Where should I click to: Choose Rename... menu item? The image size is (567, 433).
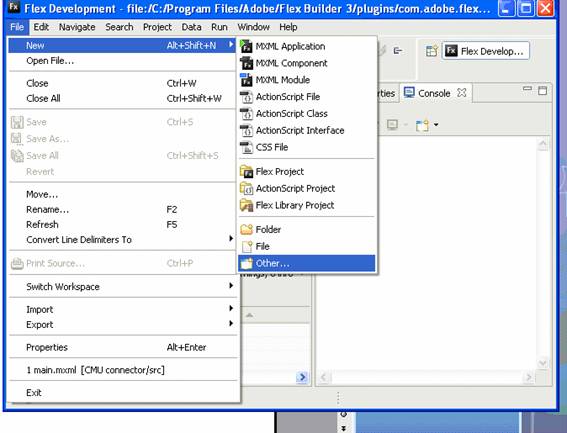[x=122, y=209]
